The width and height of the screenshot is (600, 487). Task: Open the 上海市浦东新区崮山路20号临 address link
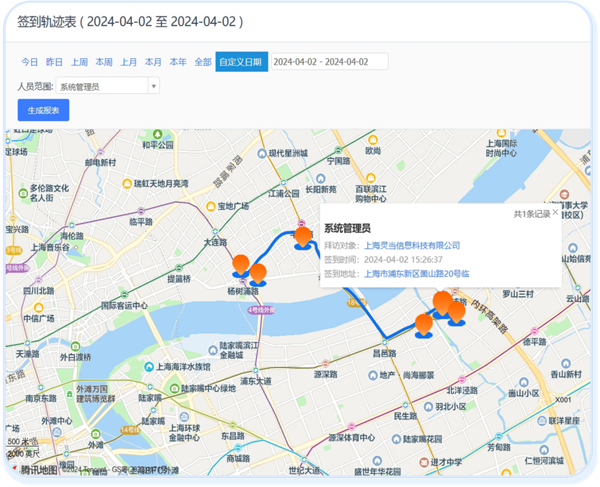(419, 272)
